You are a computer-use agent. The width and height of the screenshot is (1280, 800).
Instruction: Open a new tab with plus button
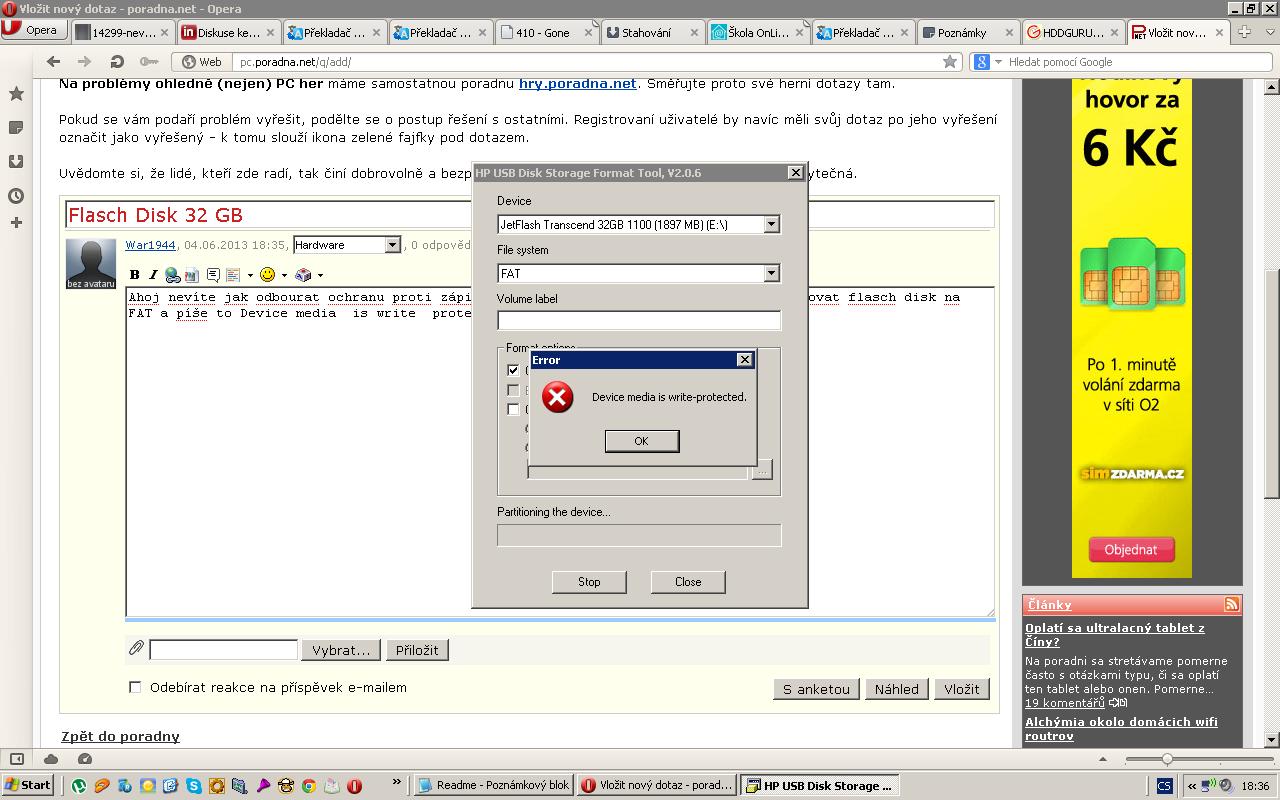1244,32
